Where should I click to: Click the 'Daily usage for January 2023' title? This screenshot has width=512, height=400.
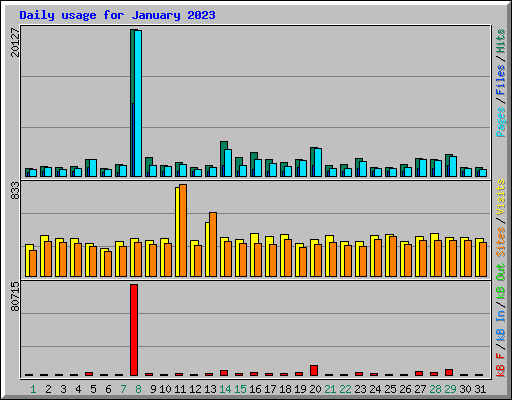point(117,15)
